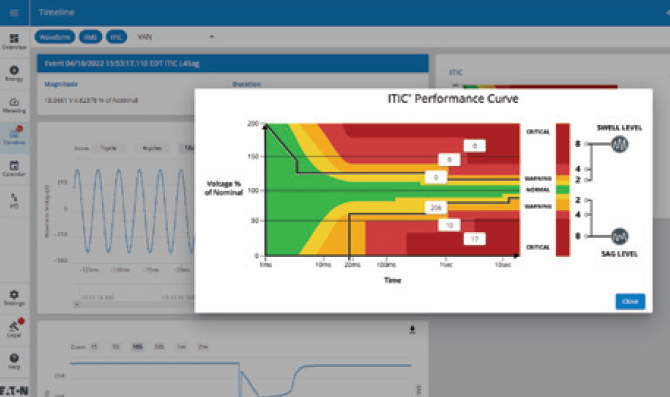Set waveform zoom to 1cycle
The width and height of the screenshot is (670, 397).
click(x=108, y=148)
